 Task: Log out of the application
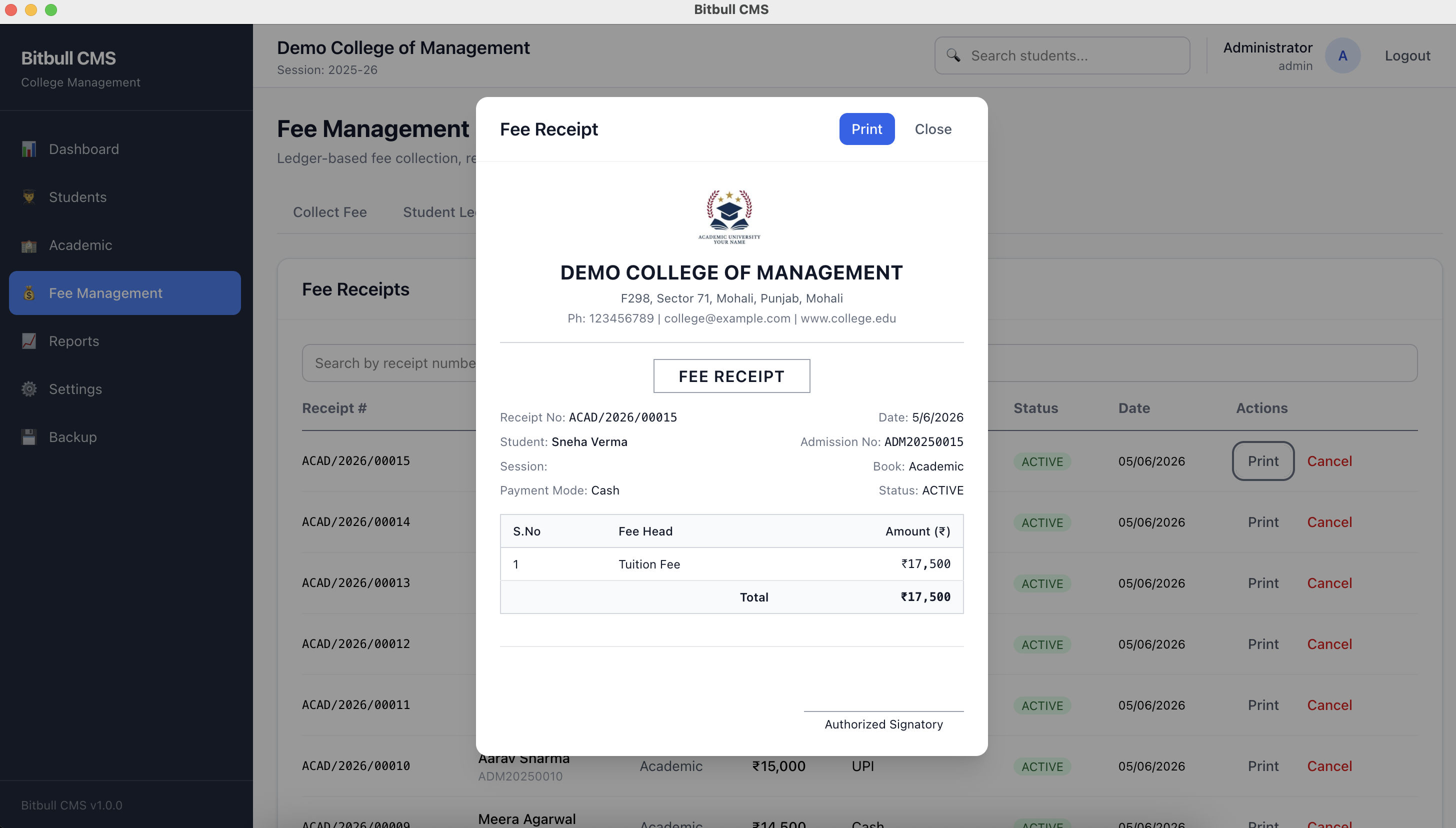click(1407, 55)
